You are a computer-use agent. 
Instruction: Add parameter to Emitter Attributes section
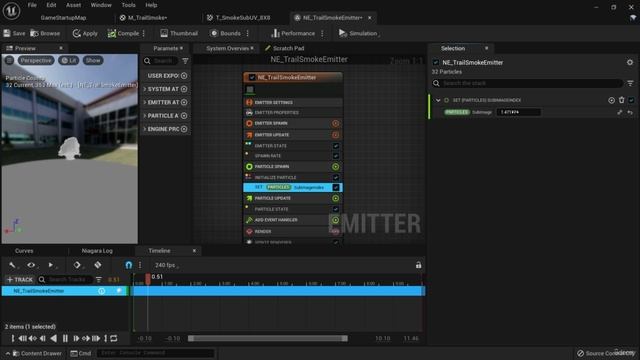pyautogui.click(x=184, y=102)
